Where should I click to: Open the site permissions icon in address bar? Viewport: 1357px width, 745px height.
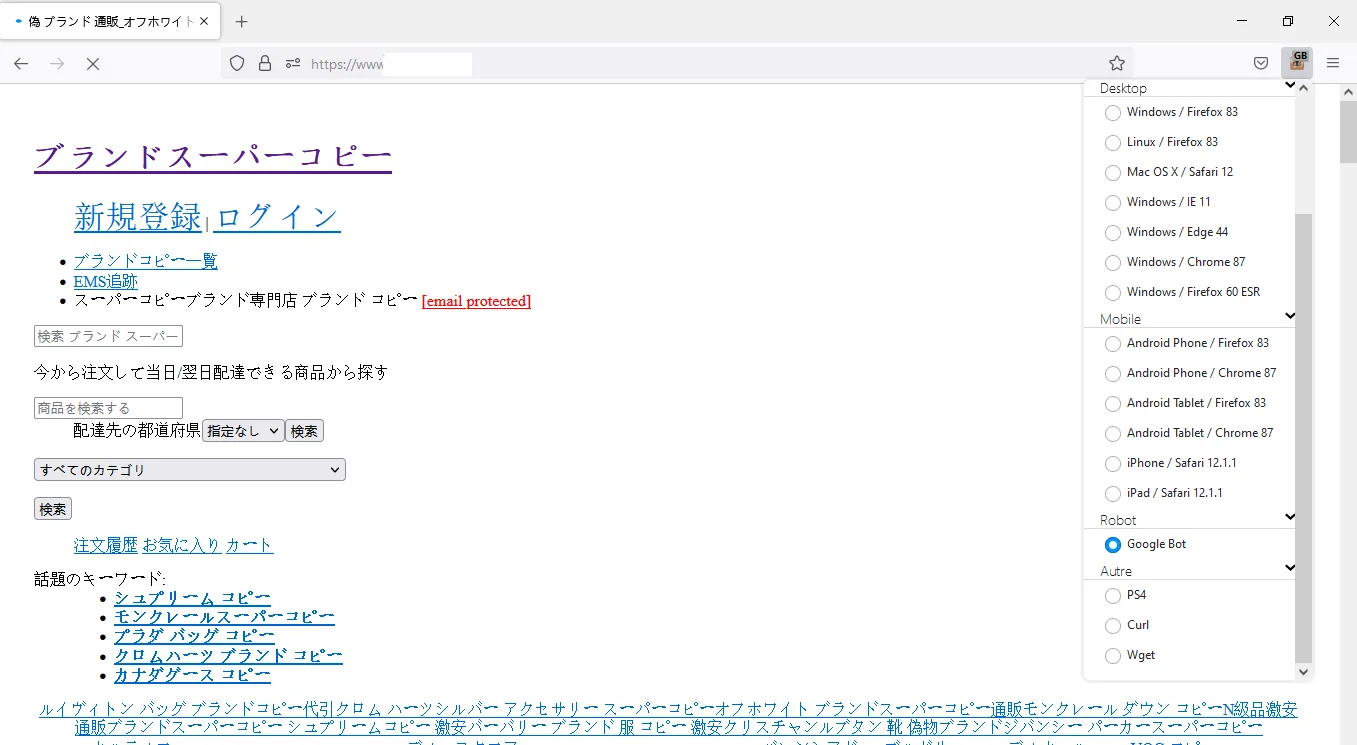pos(293,63)
